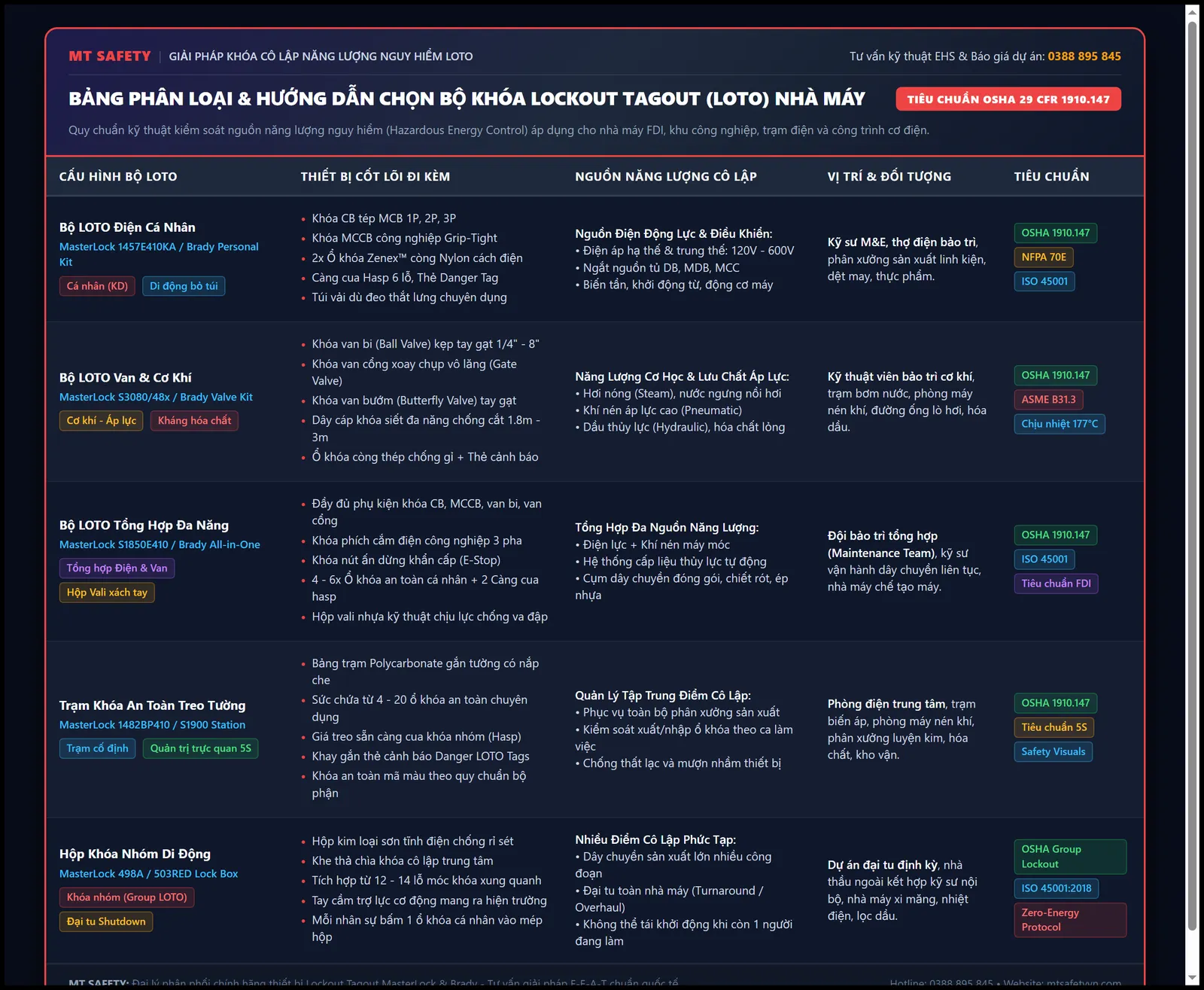Click the Safety Visuals badge

(1053, 751)
